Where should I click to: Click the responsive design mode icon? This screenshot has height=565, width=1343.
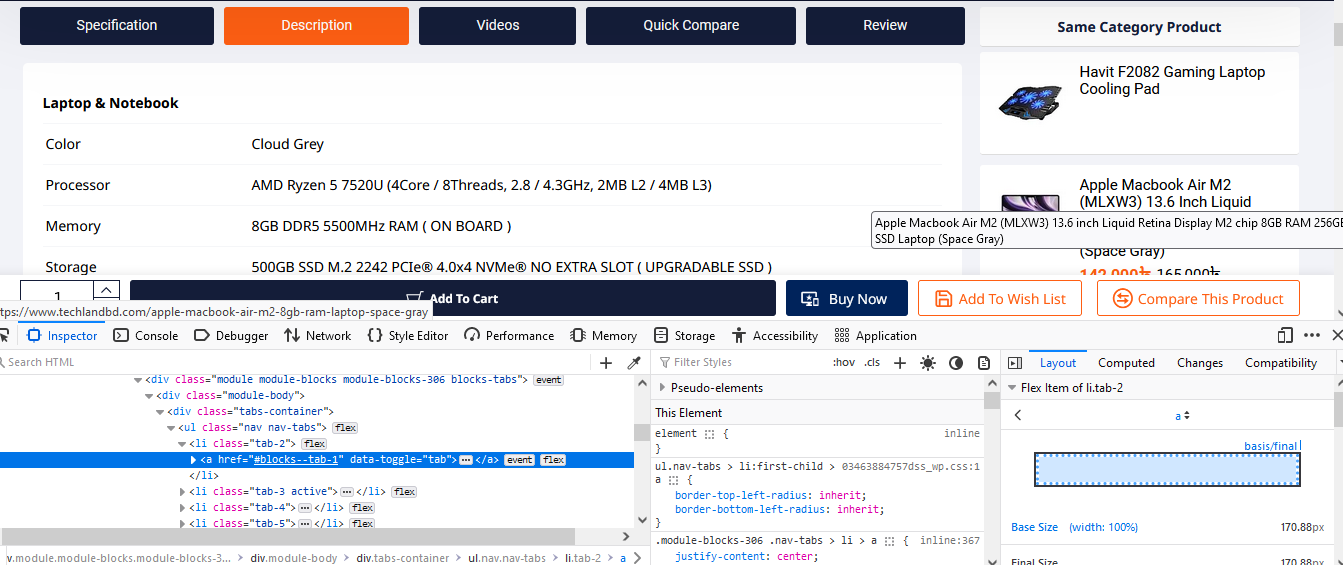(1285, 335)
